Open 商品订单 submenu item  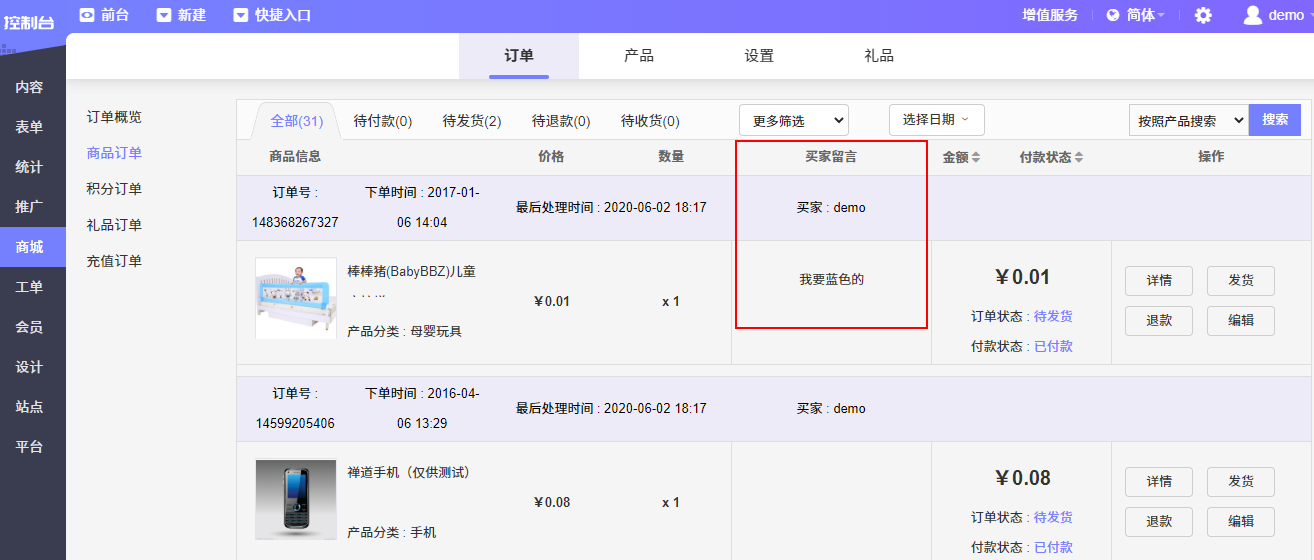pos(114,153)
